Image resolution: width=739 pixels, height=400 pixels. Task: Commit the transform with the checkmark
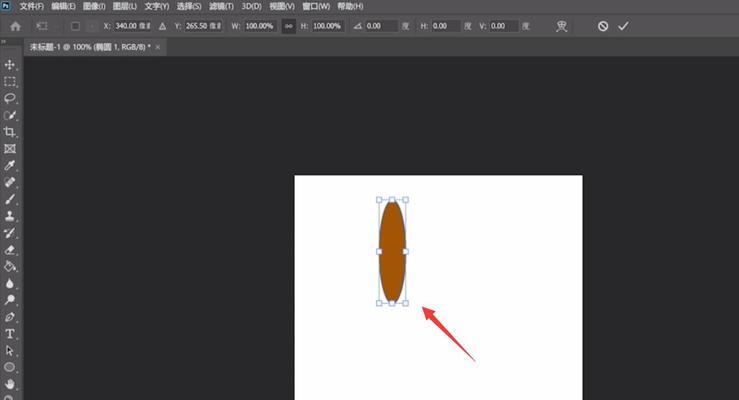(x=623, y=26)
